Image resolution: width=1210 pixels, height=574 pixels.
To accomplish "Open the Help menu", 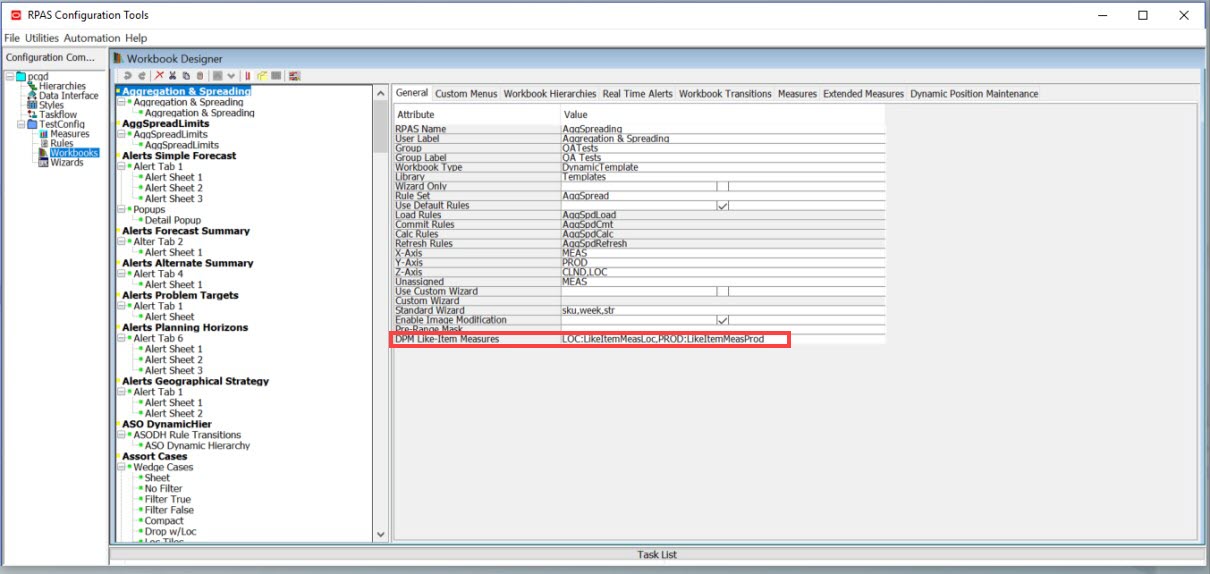I will click(136, 38).
